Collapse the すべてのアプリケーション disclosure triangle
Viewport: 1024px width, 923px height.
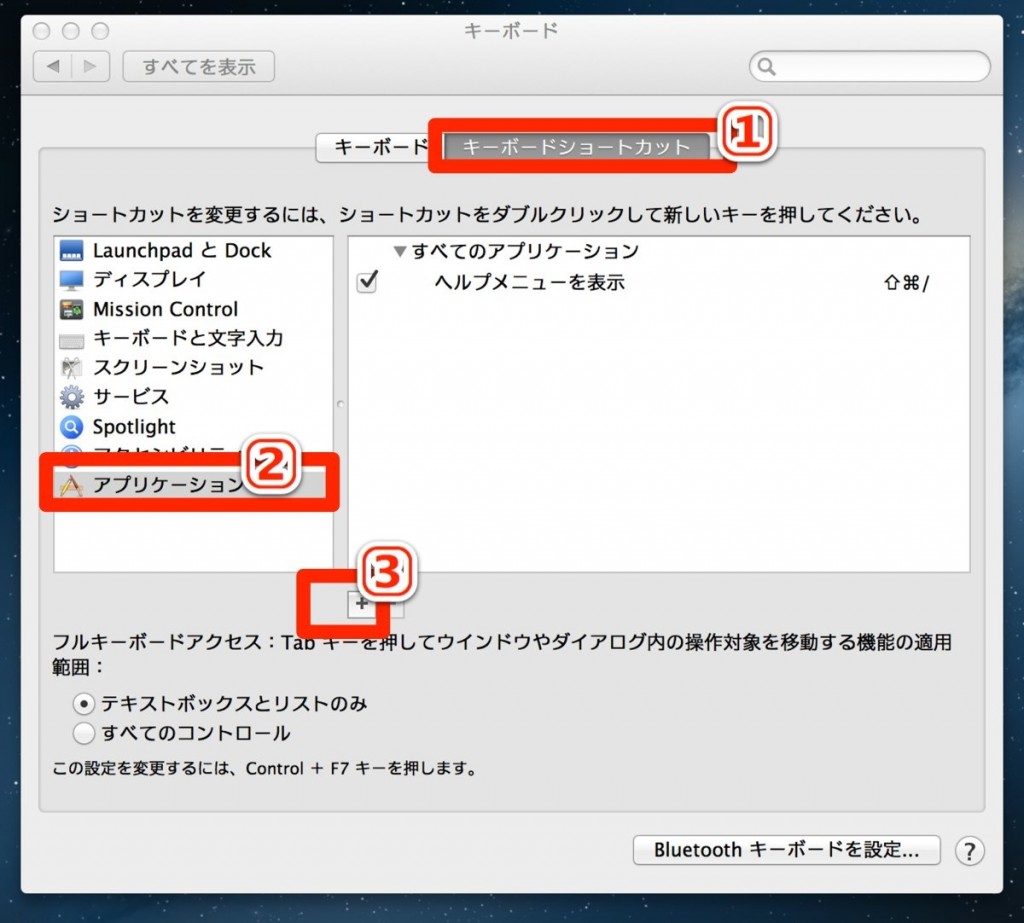click(x=401, y=252)
